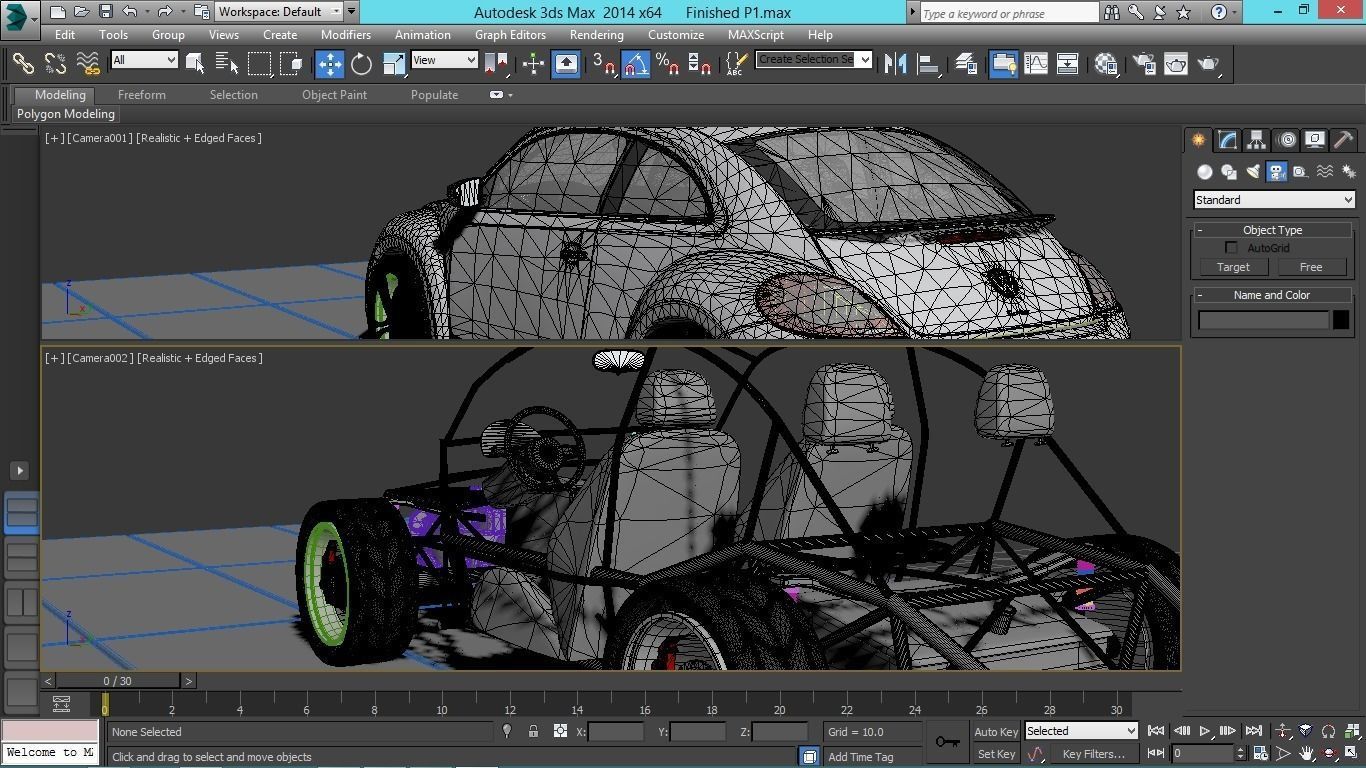1366x768 pixels.
Task: Enable the Angle Snap toggle
Action: pos(634,63)
